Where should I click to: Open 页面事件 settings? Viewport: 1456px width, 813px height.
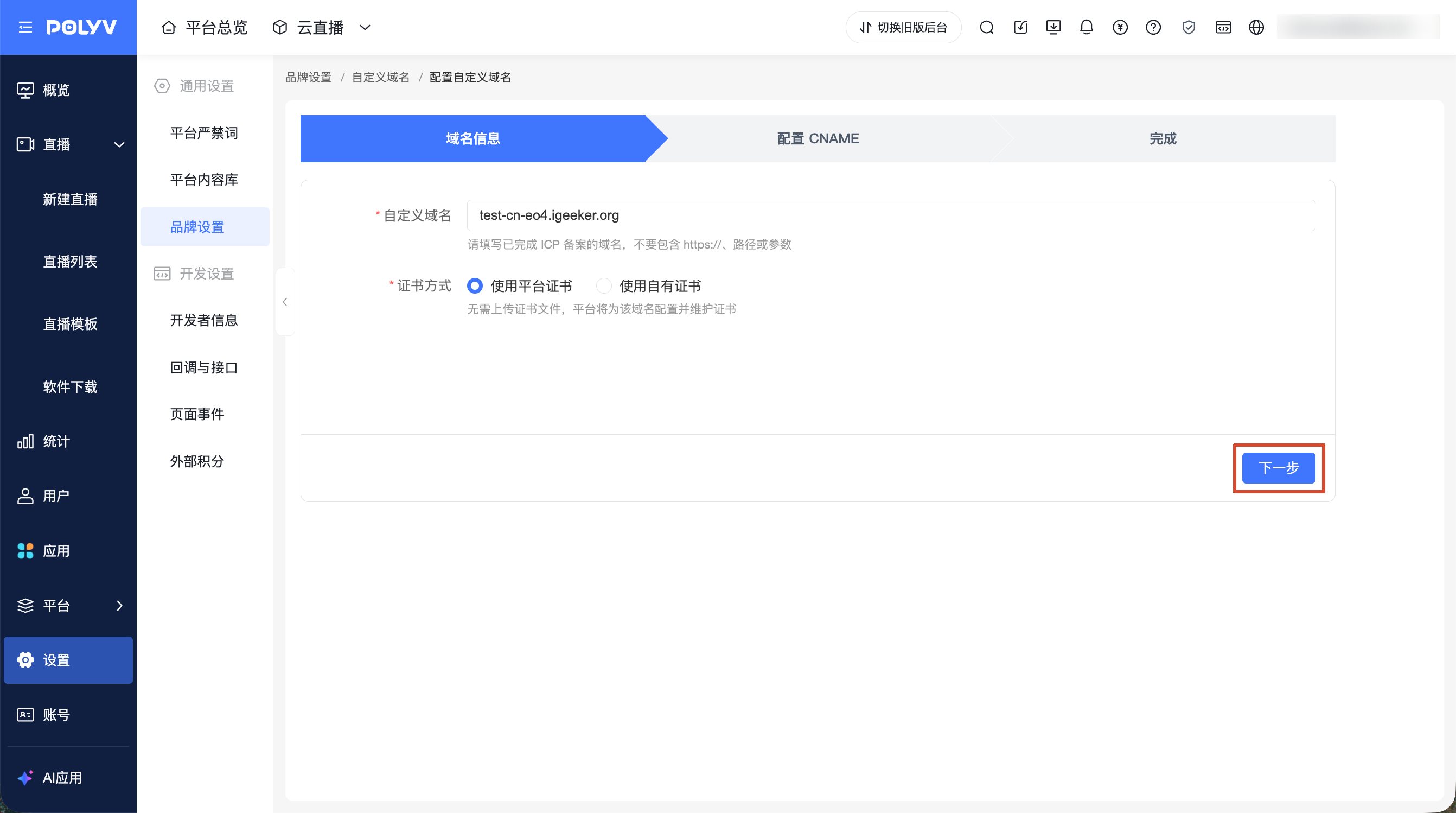pyautogui.click(x=205, y=415)
